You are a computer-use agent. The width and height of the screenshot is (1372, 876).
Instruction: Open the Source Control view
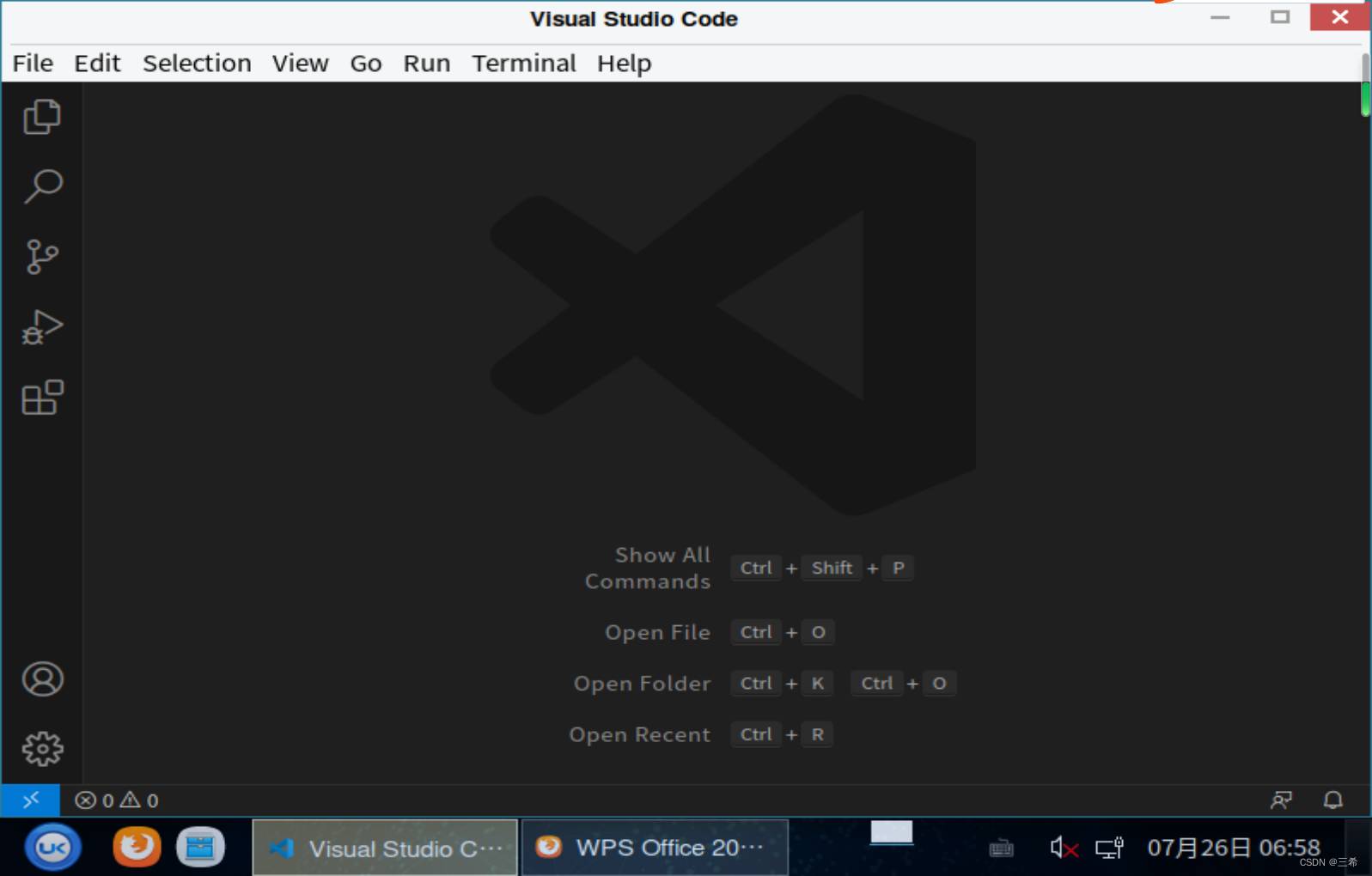tap(42, 257)
